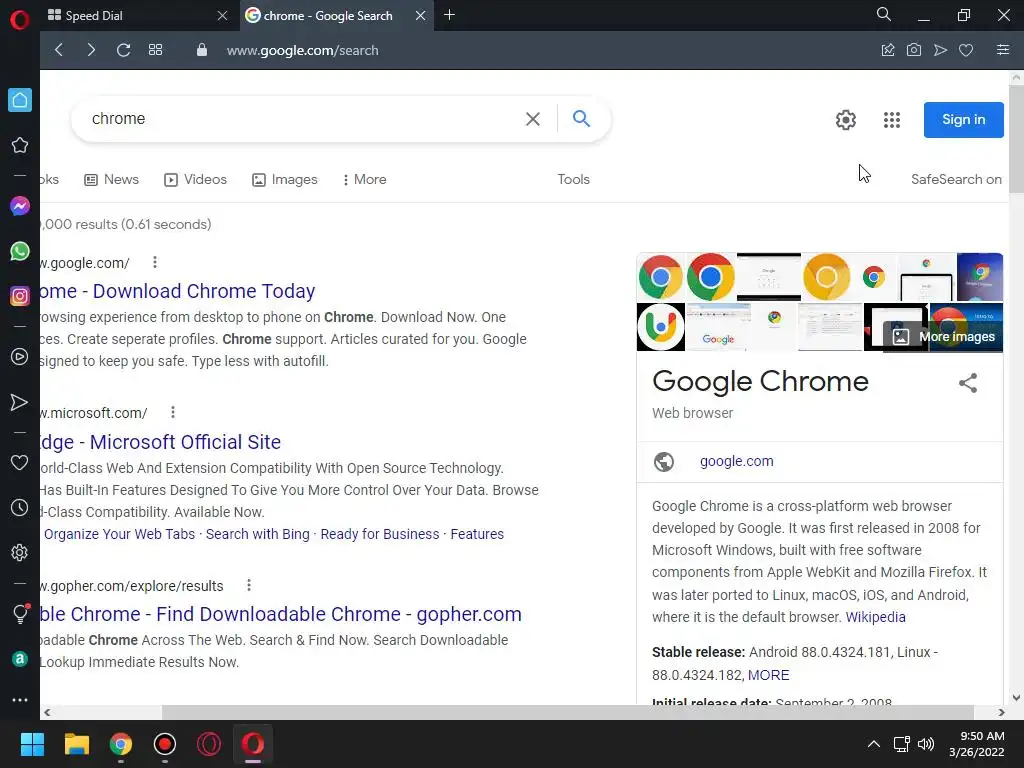Switch to the Speed Dial tab
The width and height of the screenshot is (1024, 768).
[137, 16]
